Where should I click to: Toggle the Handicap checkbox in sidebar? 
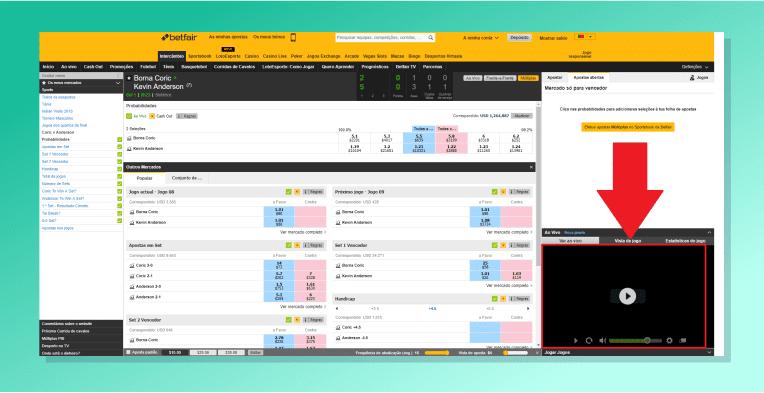(119, 168)
